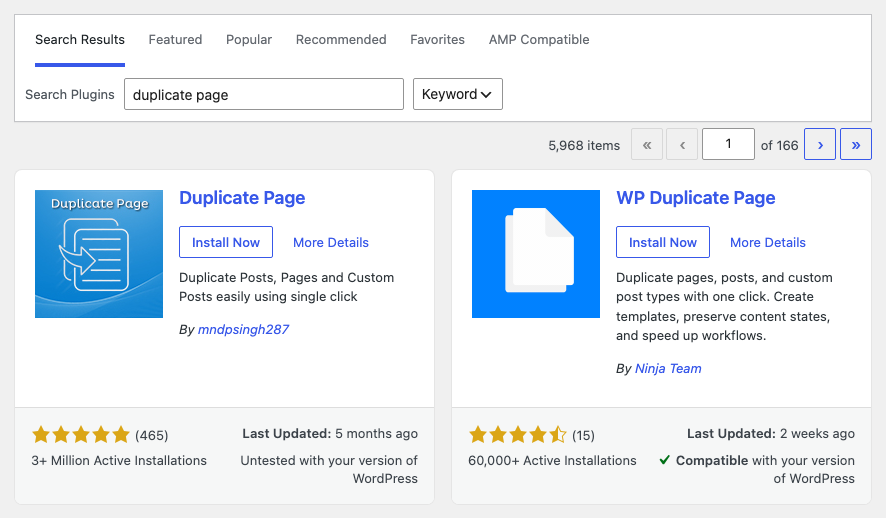Click the five-star rating for Duplicate Page
Image resolution: width=886 pixels, height=518 pixels.
pyautogui.click(x=81, y=435)
